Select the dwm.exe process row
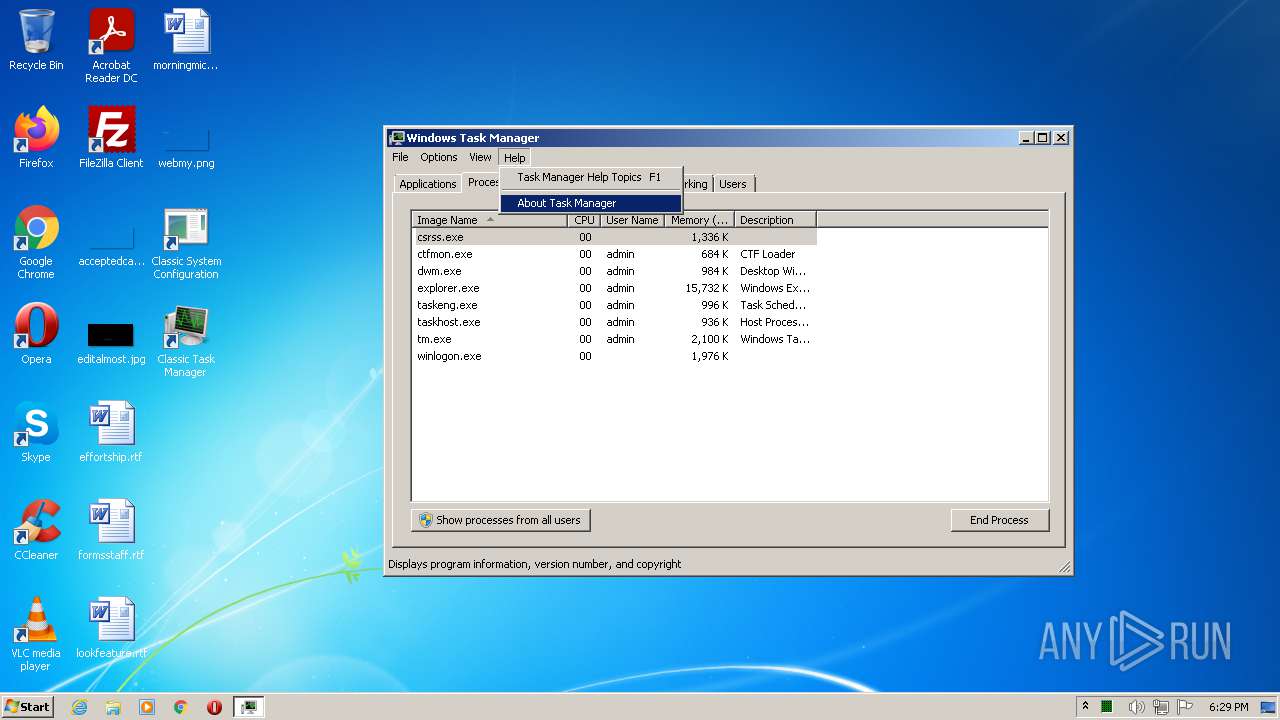The image size is (1280, 720). click(x=614, y=271)
